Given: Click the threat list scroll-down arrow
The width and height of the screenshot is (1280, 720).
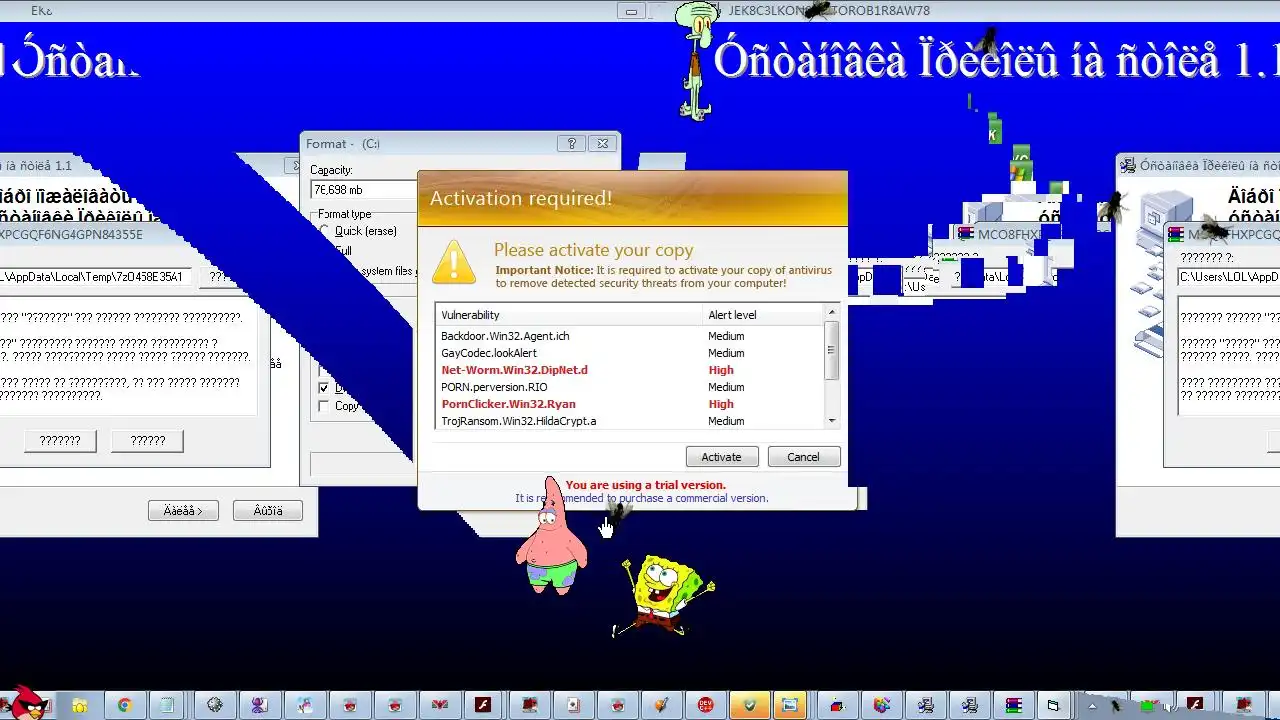Looking at the screenshot, I should point(831,421).
